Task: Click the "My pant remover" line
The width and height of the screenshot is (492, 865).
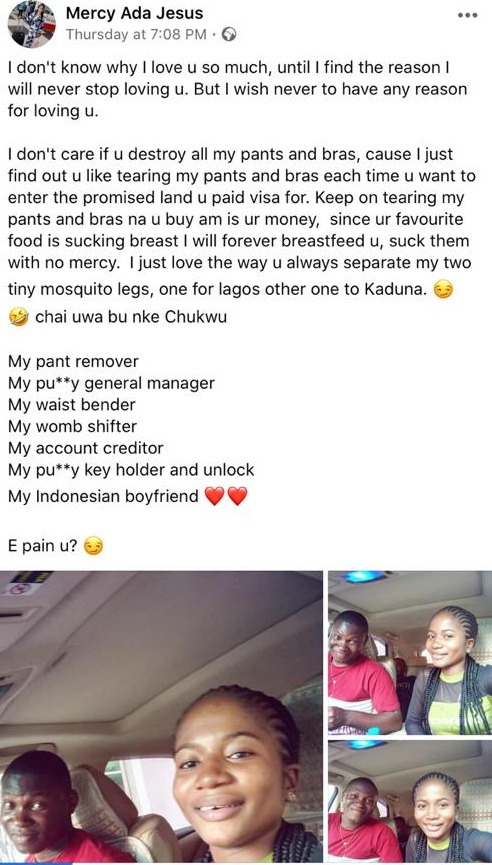Action: [x=73, y=362]
